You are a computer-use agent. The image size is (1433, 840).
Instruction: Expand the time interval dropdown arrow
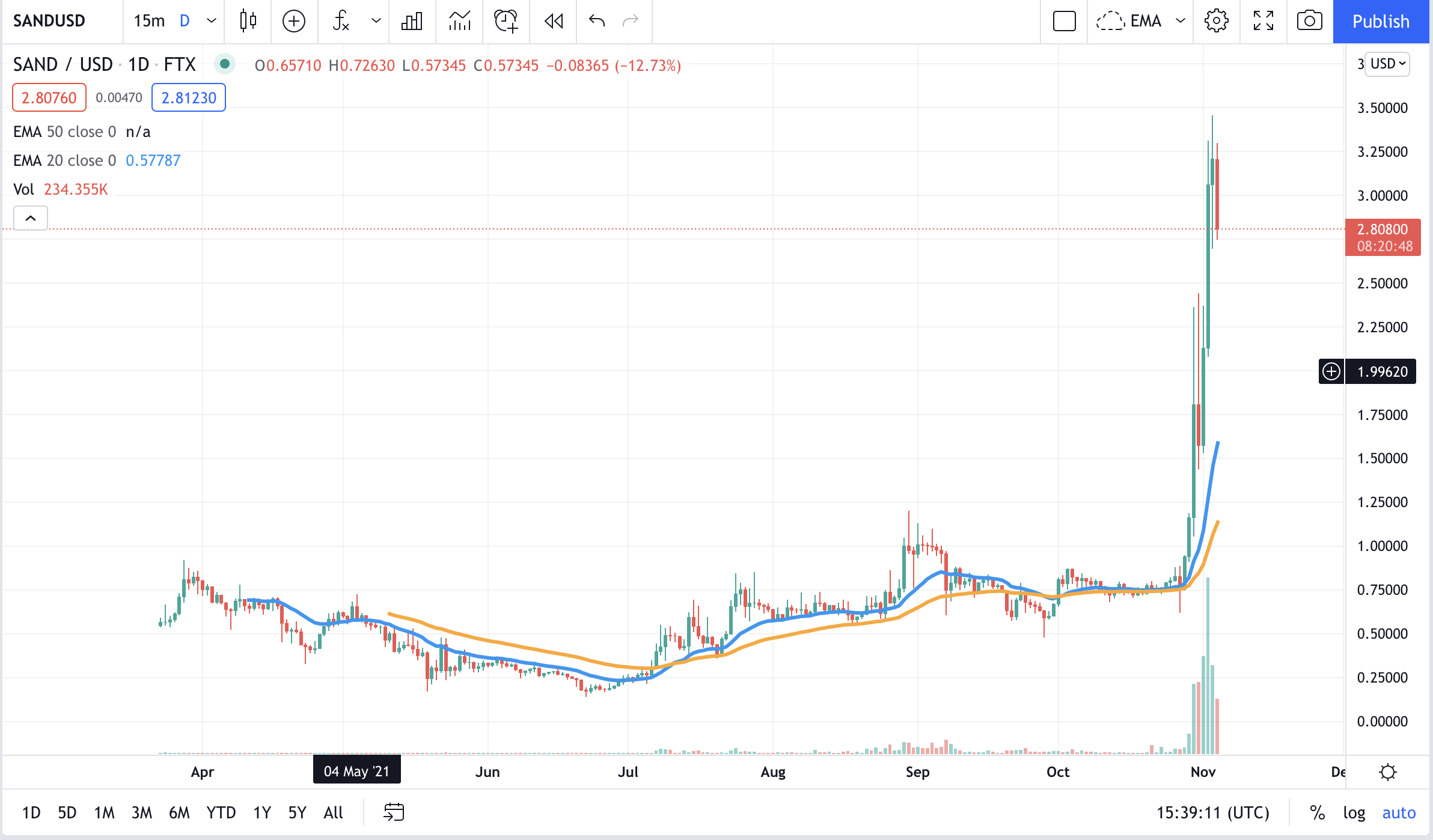[x=212, y=21]
